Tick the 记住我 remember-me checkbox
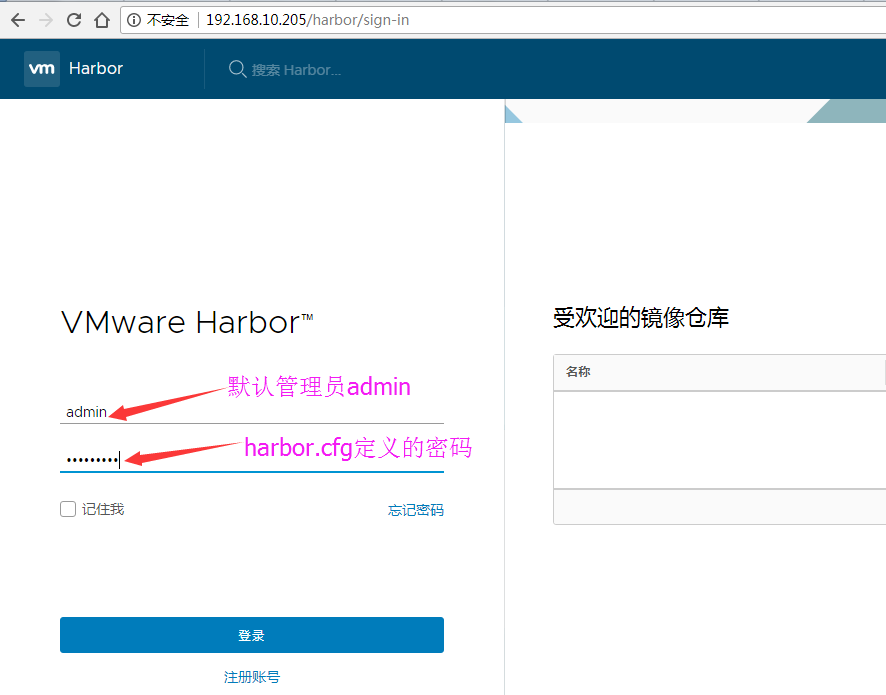 click(x=68, y=509)
